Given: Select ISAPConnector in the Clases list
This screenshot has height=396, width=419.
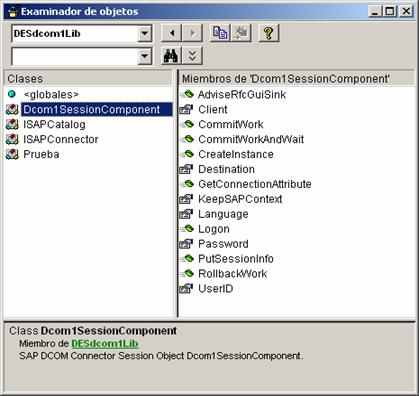Looking at the screenshot, I should (x=61, y=139).
